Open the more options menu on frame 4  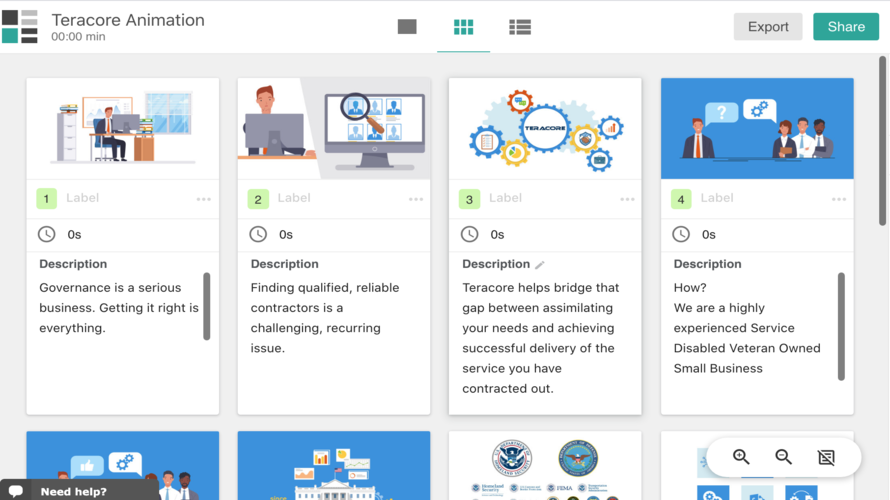839,199
